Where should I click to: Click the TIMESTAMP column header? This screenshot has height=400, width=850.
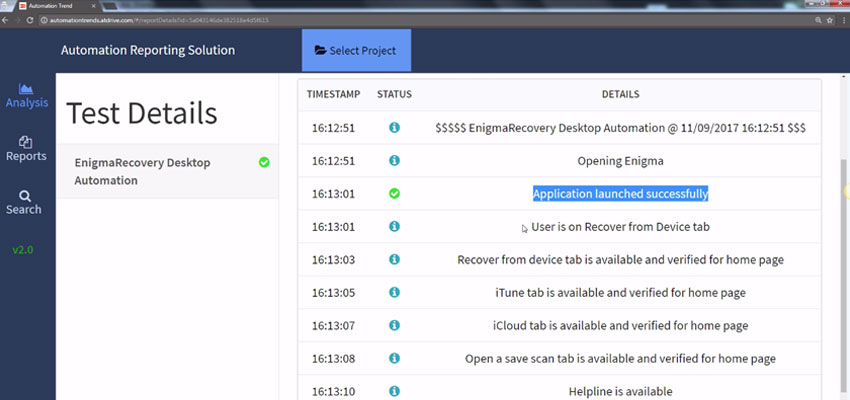click(333, 94)
